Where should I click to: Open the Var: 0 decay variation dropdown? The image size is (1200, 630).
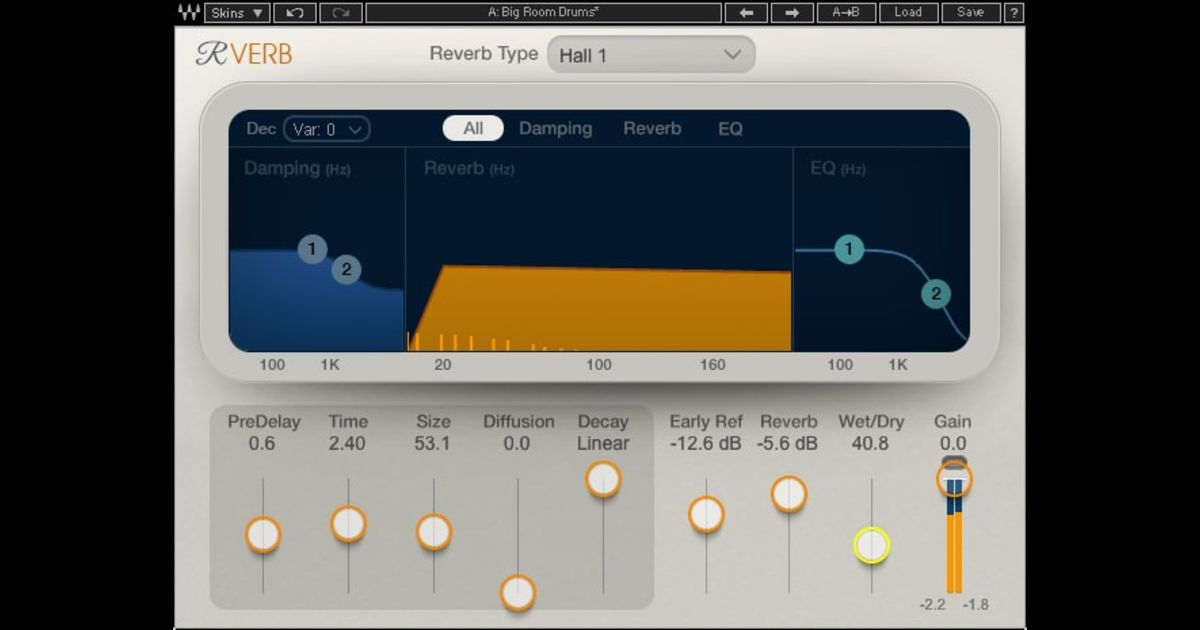(x=327, y=128)
